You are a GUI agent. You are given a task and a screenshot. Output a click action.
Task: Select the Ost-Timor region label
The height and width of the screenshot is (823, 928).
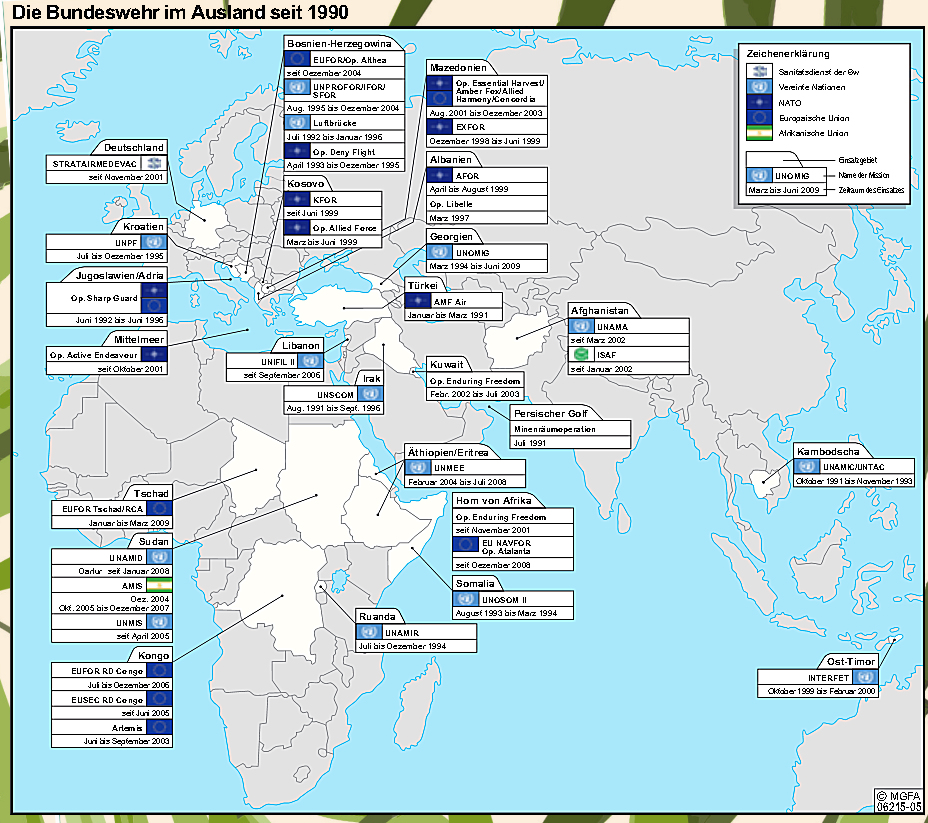tap(852, 661)
